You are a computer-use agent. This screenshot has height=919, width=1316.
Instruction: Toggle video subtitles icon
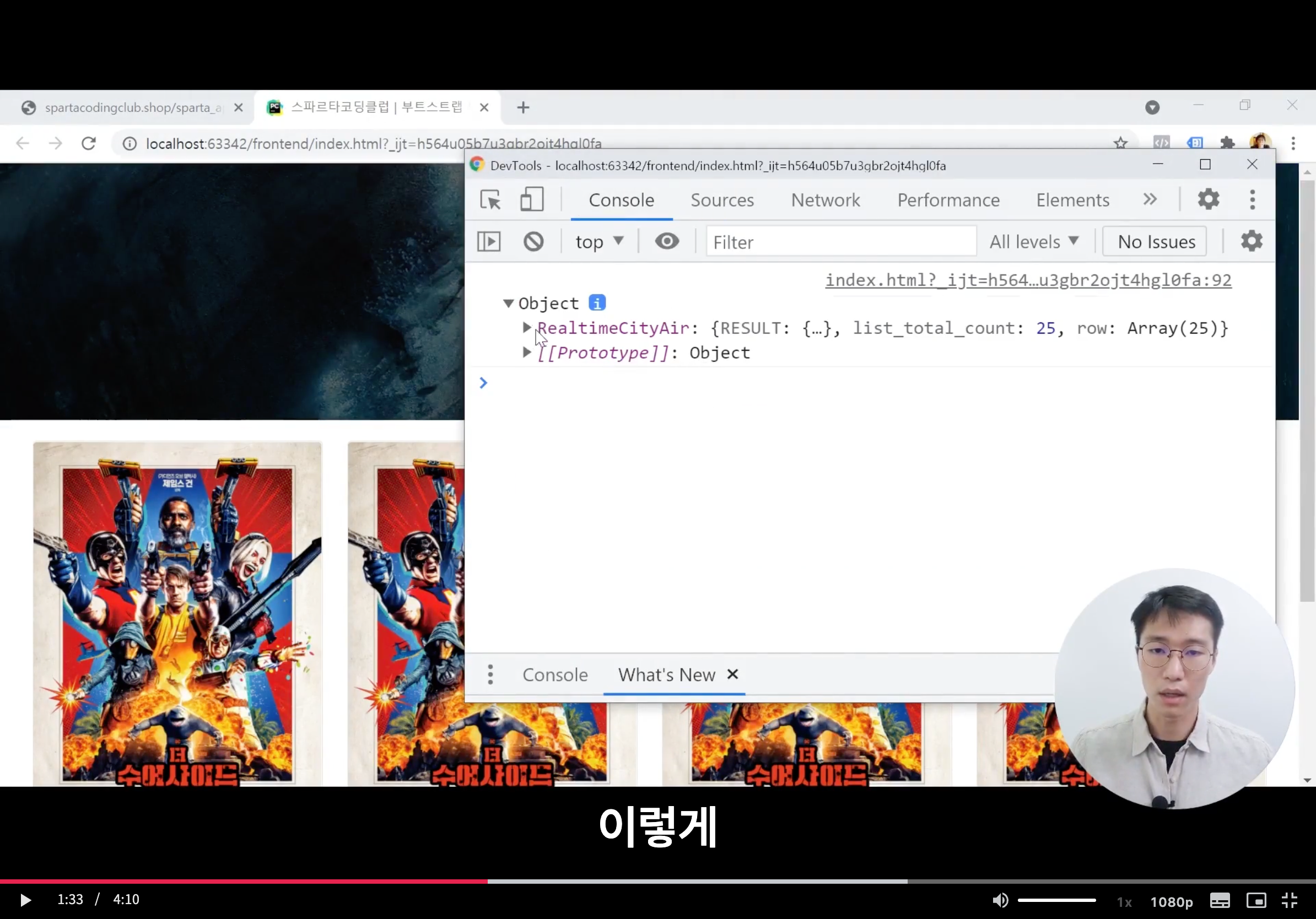click(x=1220, y=901)
